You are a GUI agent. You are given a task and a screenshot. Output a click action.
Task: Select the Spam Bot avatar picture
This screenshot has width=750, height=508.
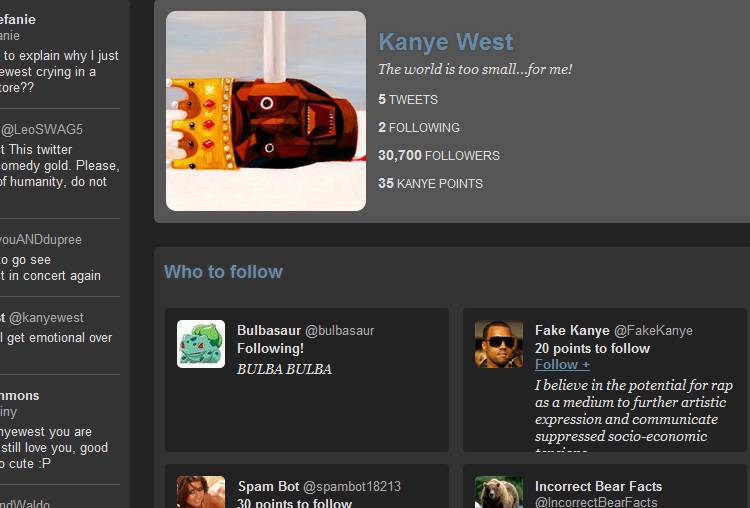201,492
